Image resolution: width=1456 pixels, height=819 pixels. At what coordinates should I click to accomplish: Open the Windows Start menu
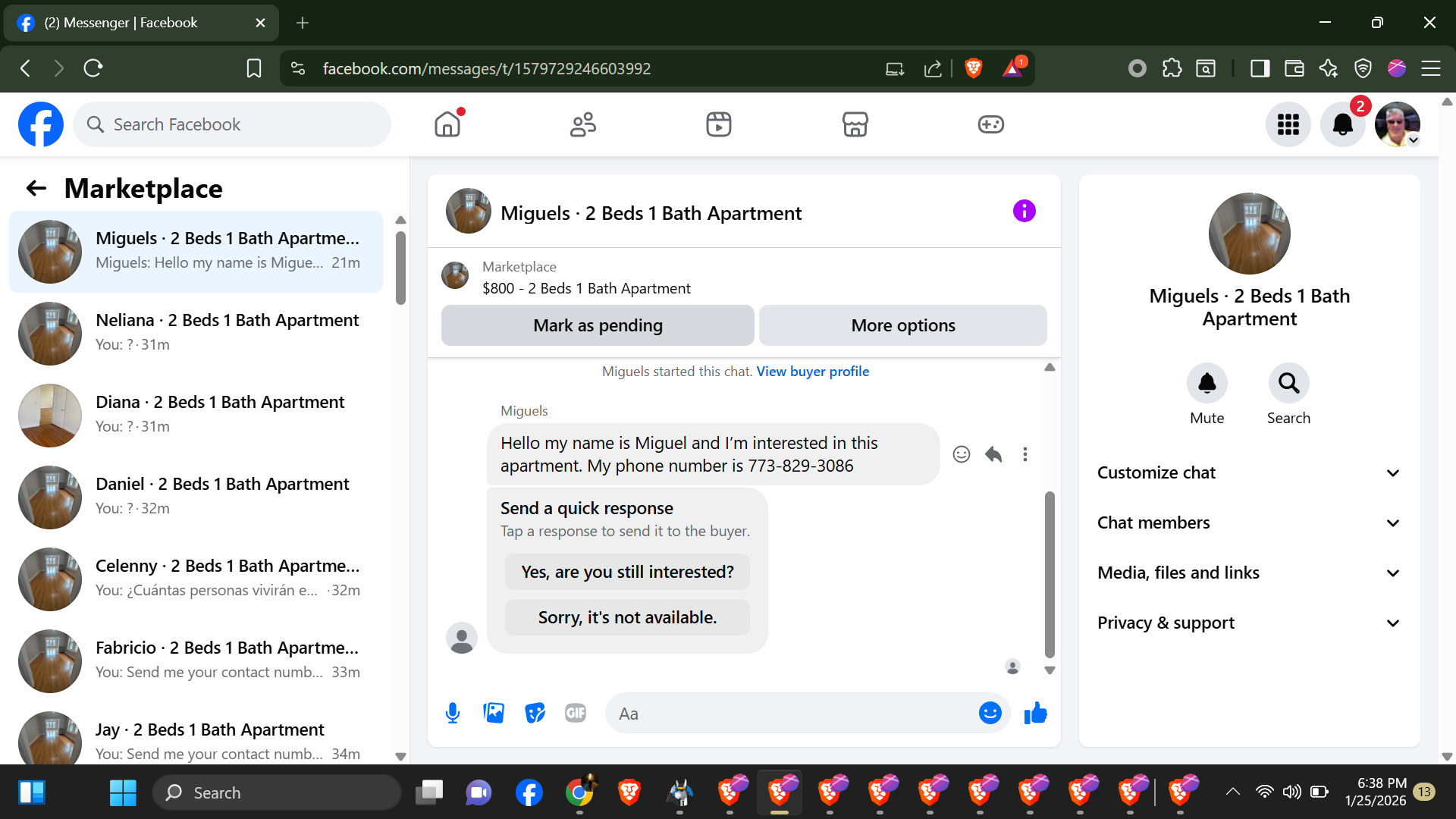click(123, 792)
